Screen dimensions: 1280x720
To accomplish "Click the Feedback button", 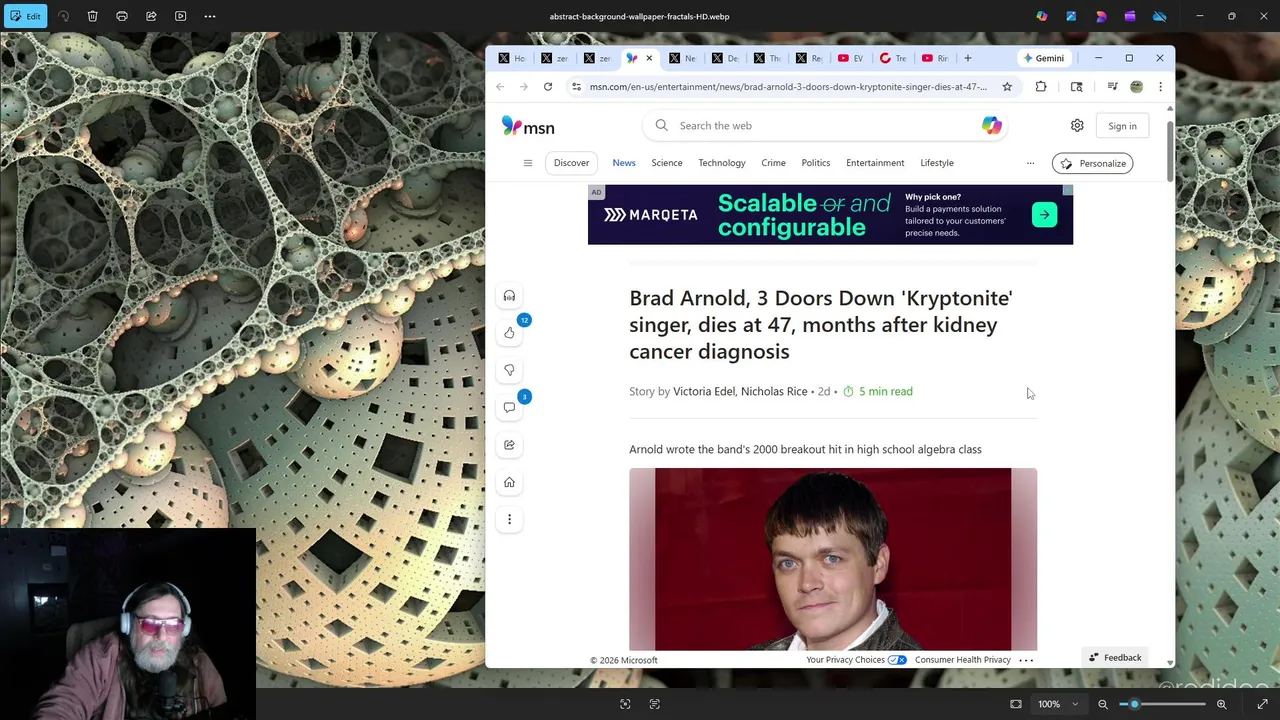I will (x=1115, y=658).
